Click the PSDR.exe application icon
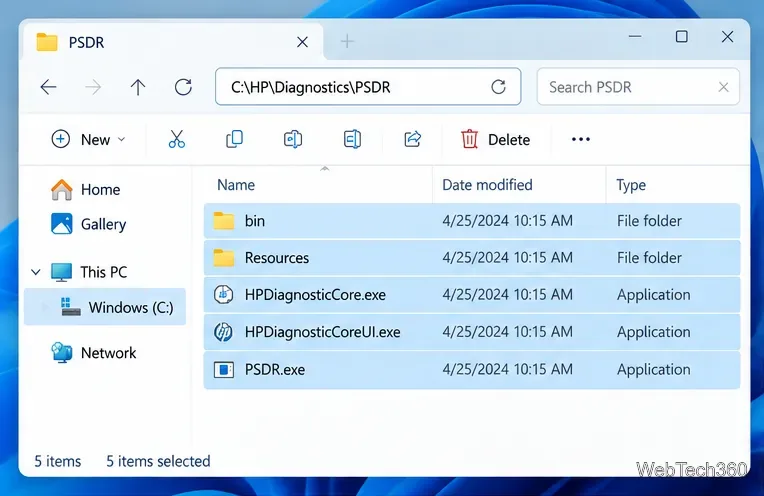764x496 pixels. [x=224, y=370]
